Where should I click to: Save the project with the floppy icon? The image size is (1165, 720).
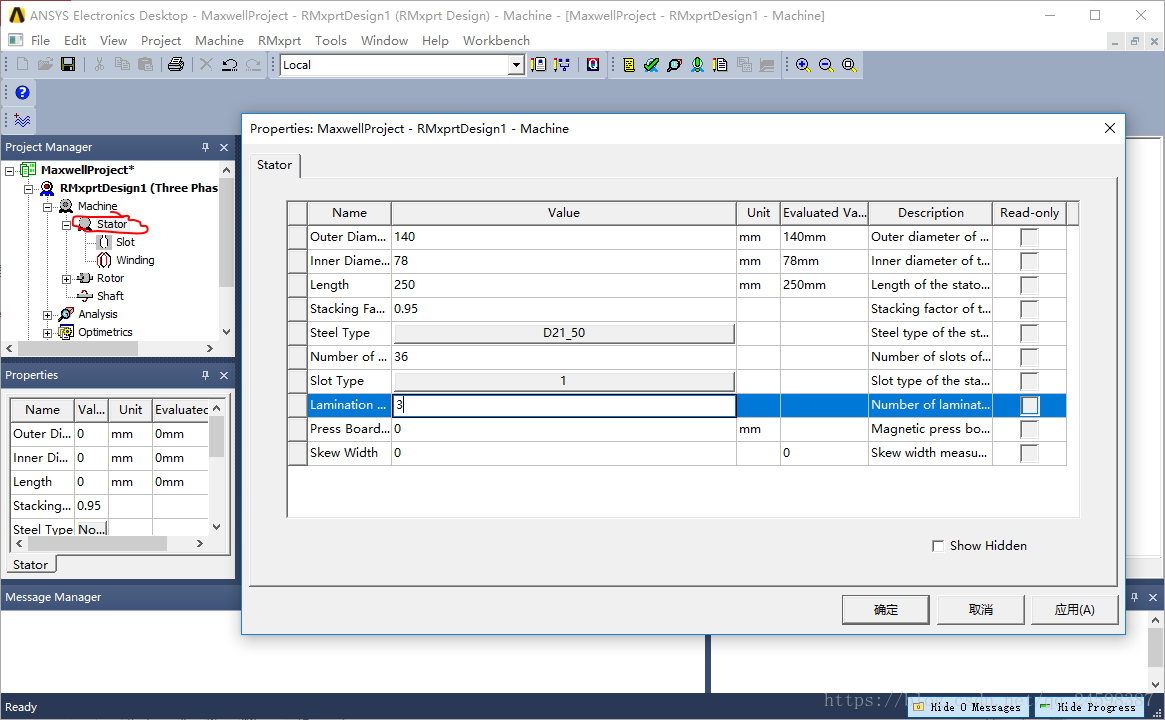[68, 65]
